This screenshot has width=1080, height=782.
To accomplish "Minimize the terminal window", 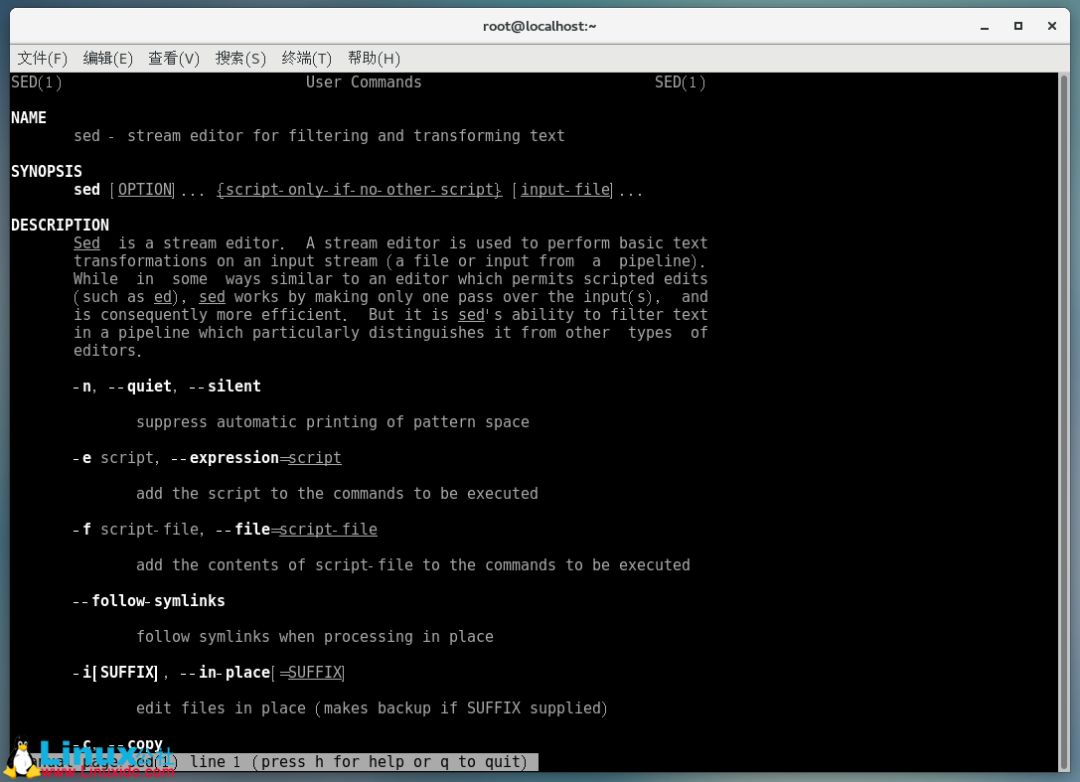I will click(x=984, y=26).
